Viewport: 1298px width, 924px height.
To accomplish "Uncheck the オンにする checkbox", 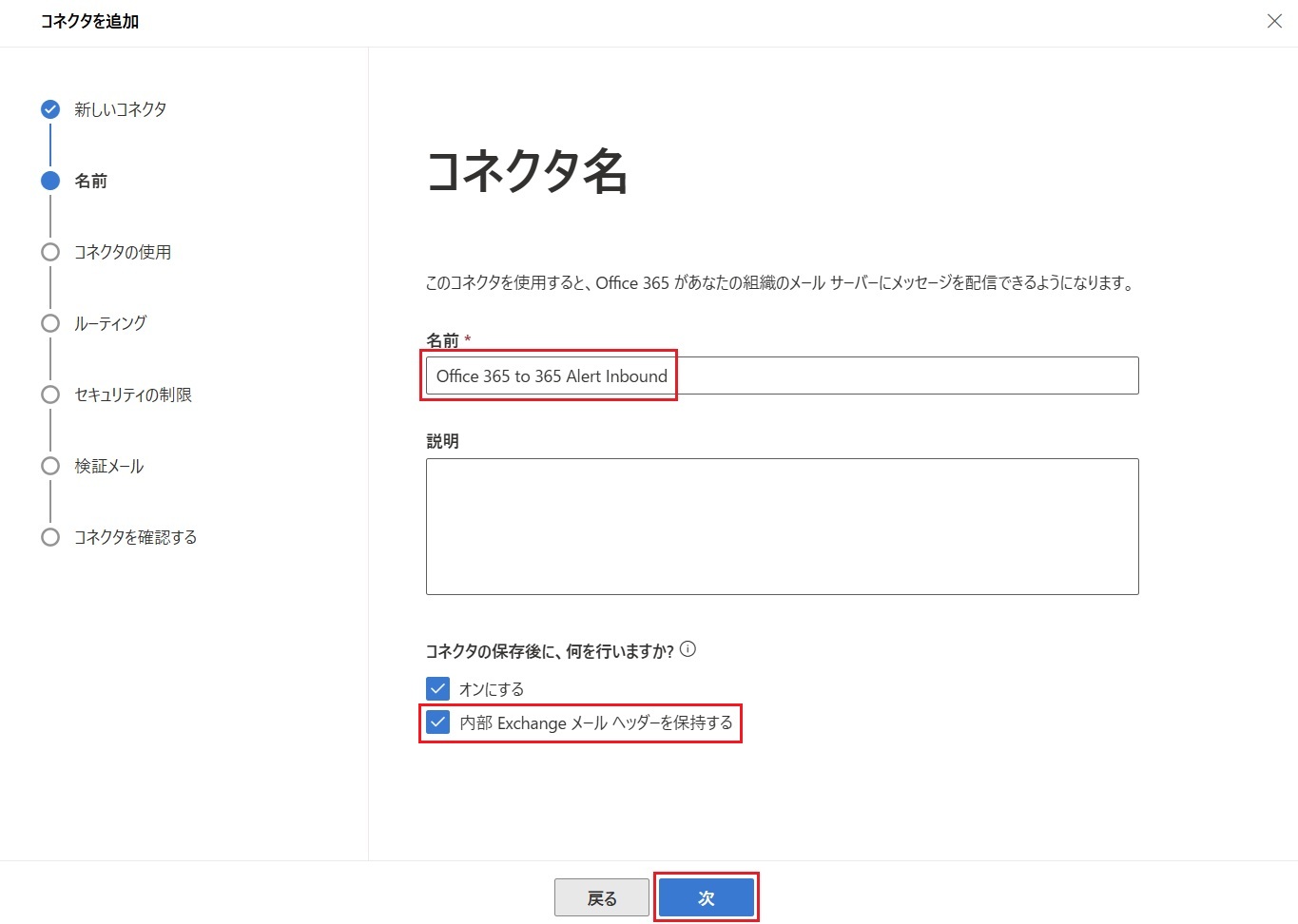I will point(437,688).
